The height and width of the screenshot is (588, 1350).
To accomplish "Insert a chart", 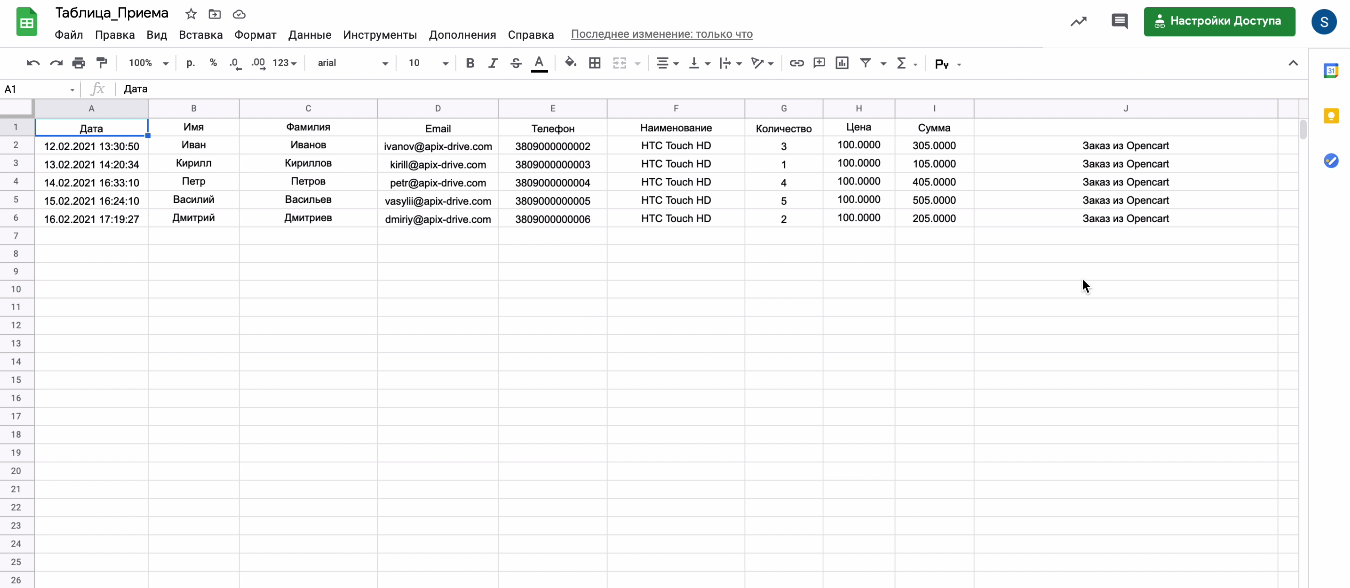I will pyautogui.click(x=842, y=63).
